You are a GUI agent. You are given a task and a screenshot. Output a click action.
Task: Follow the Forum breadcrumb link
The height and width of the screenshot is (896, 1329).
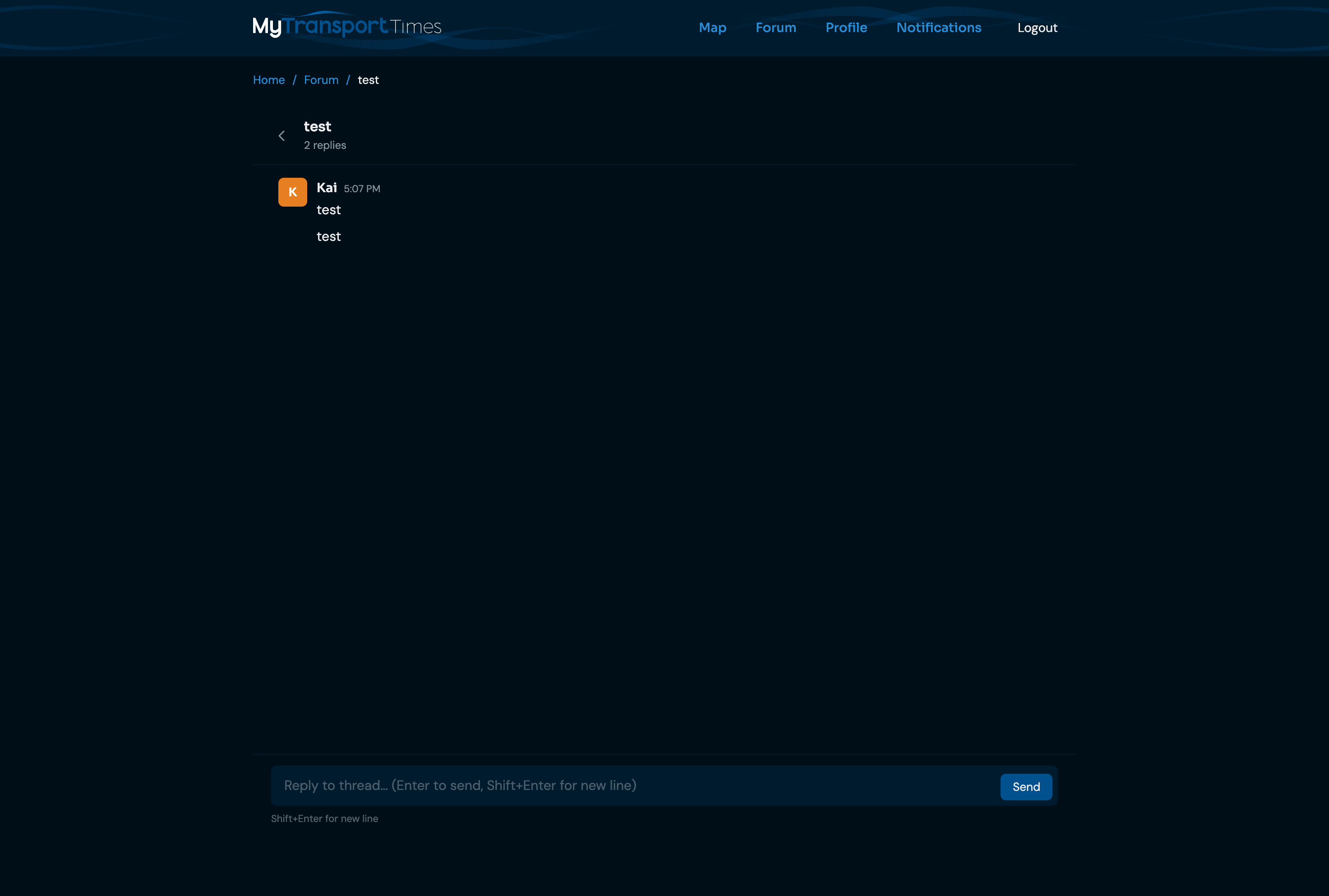pos(321,80)
